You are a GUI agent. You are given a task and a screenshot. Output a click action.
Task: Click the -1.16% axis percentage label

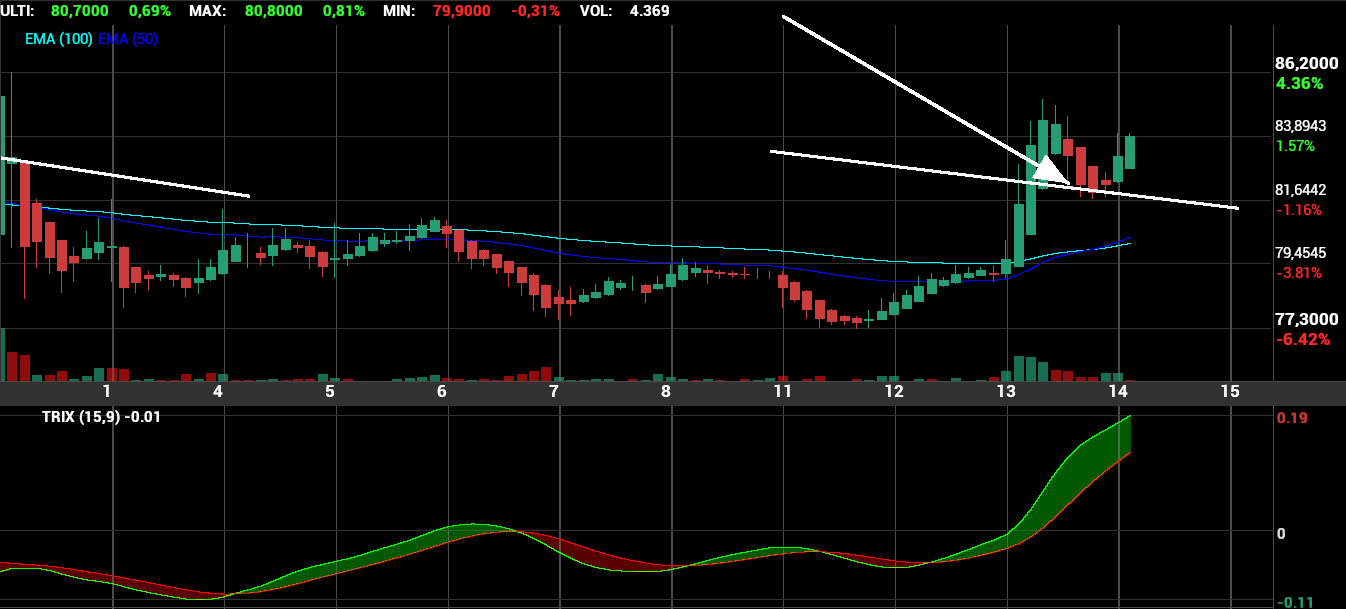click(1298, 210)
